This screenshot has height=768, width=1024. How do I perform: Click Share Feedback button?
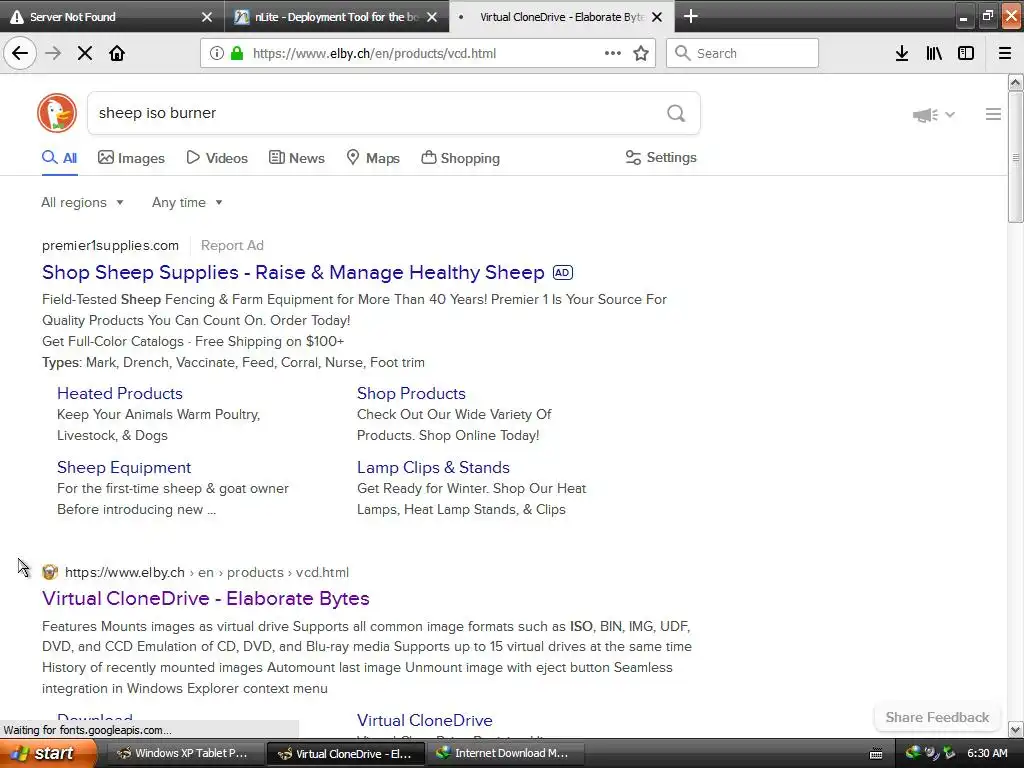tap(937, 717)
